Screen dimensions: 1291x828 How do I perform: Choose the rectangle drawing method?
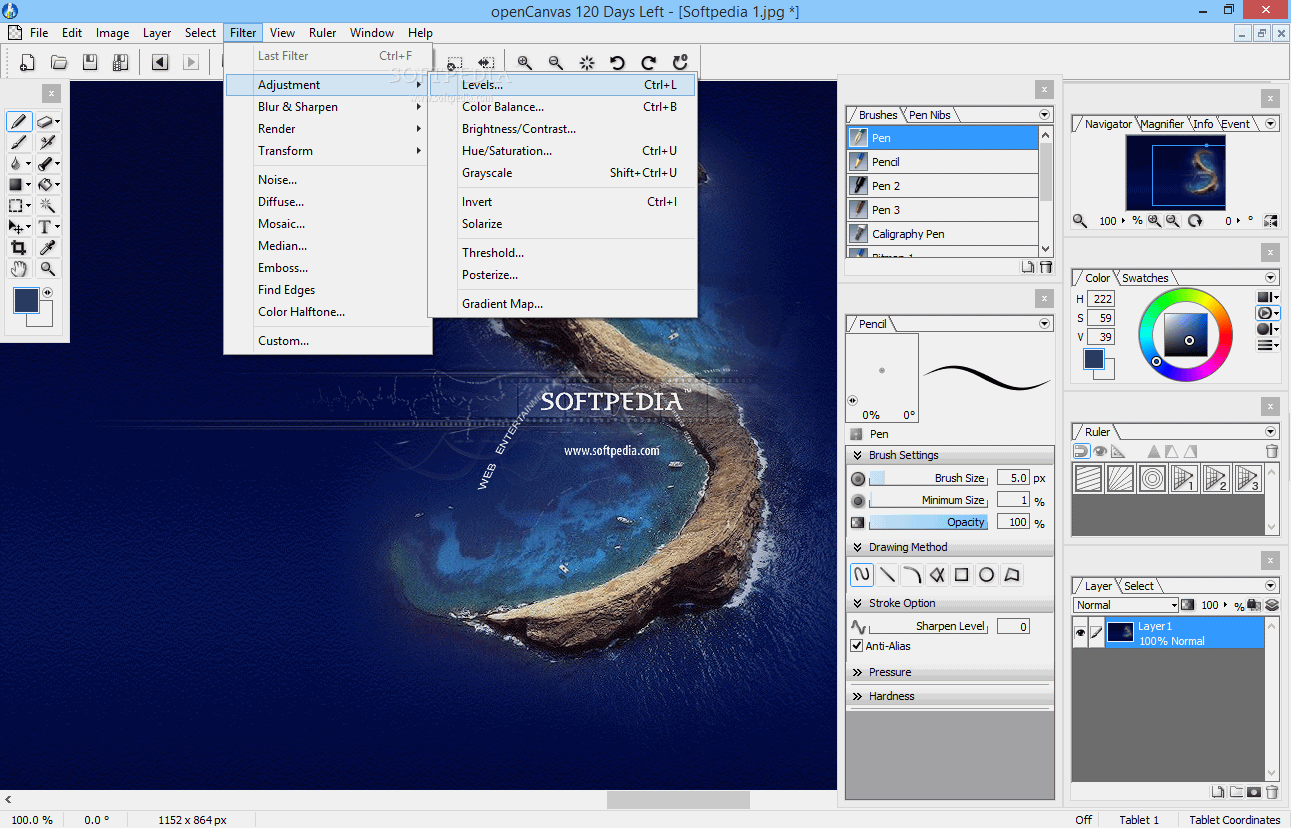pos(961,575)
